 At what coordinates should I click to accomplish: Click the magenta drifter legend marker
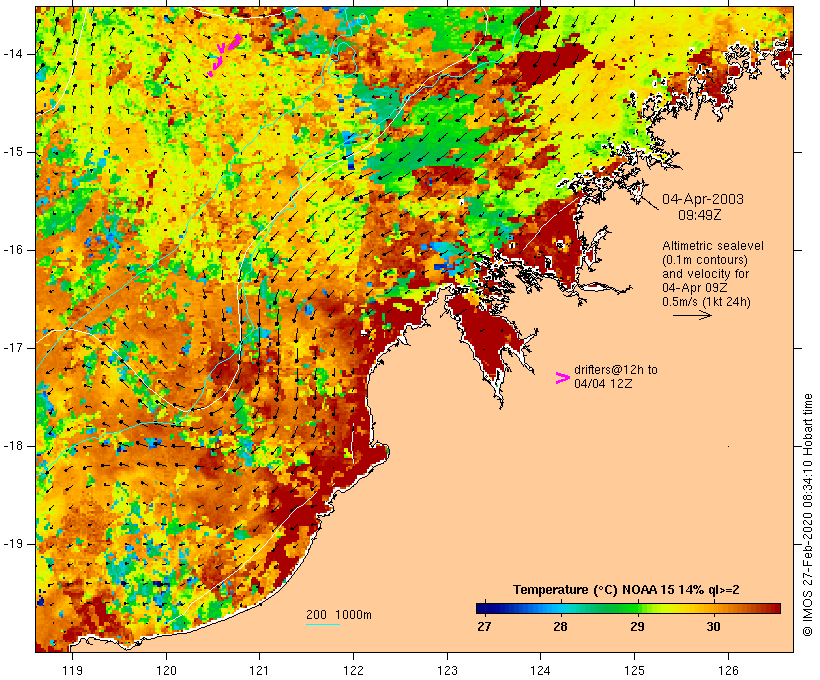click(x=562, y=378)
